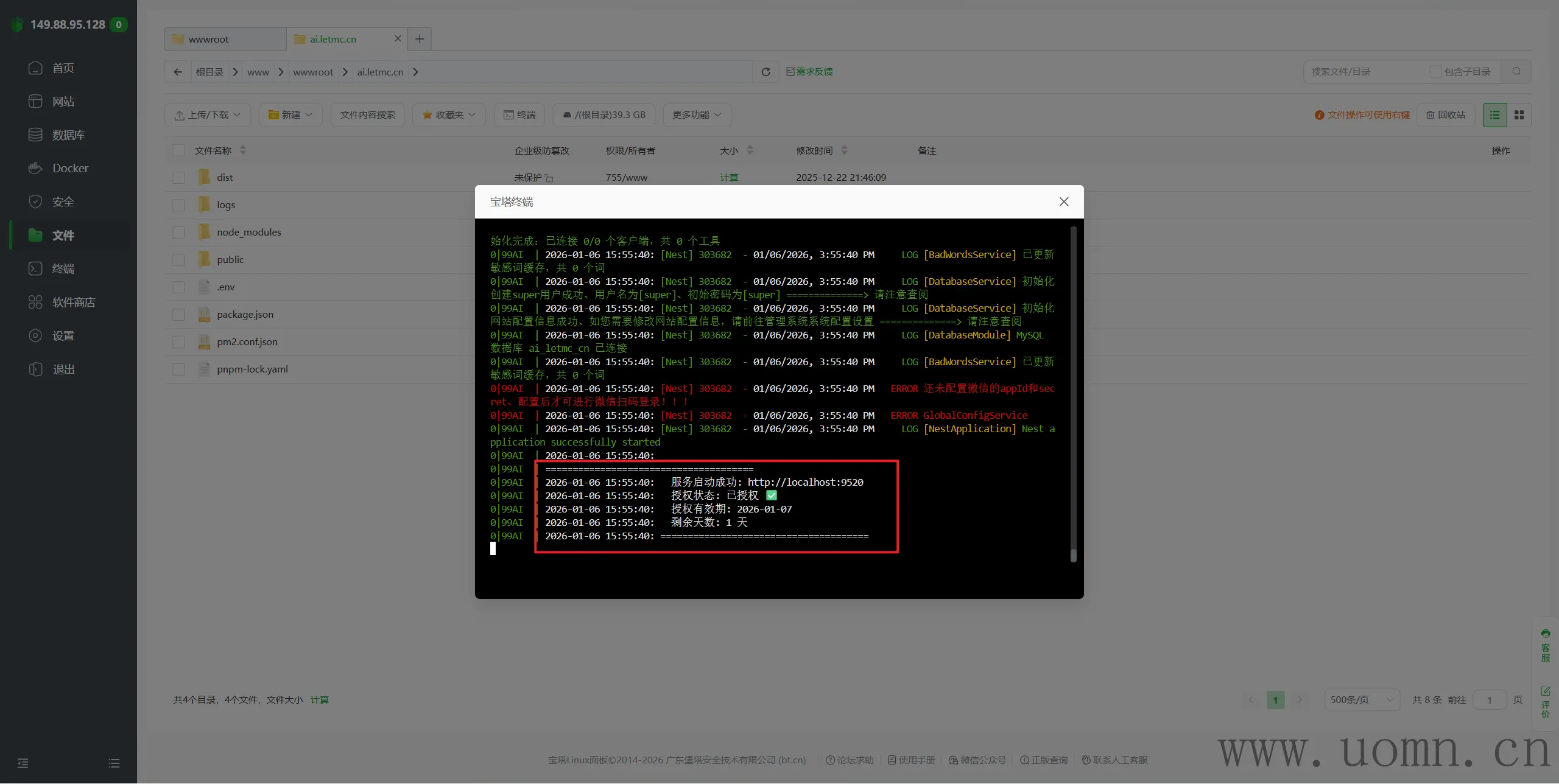
Task: Expand the 500条/页 page size selector
Action: [x=1362, y=699]
